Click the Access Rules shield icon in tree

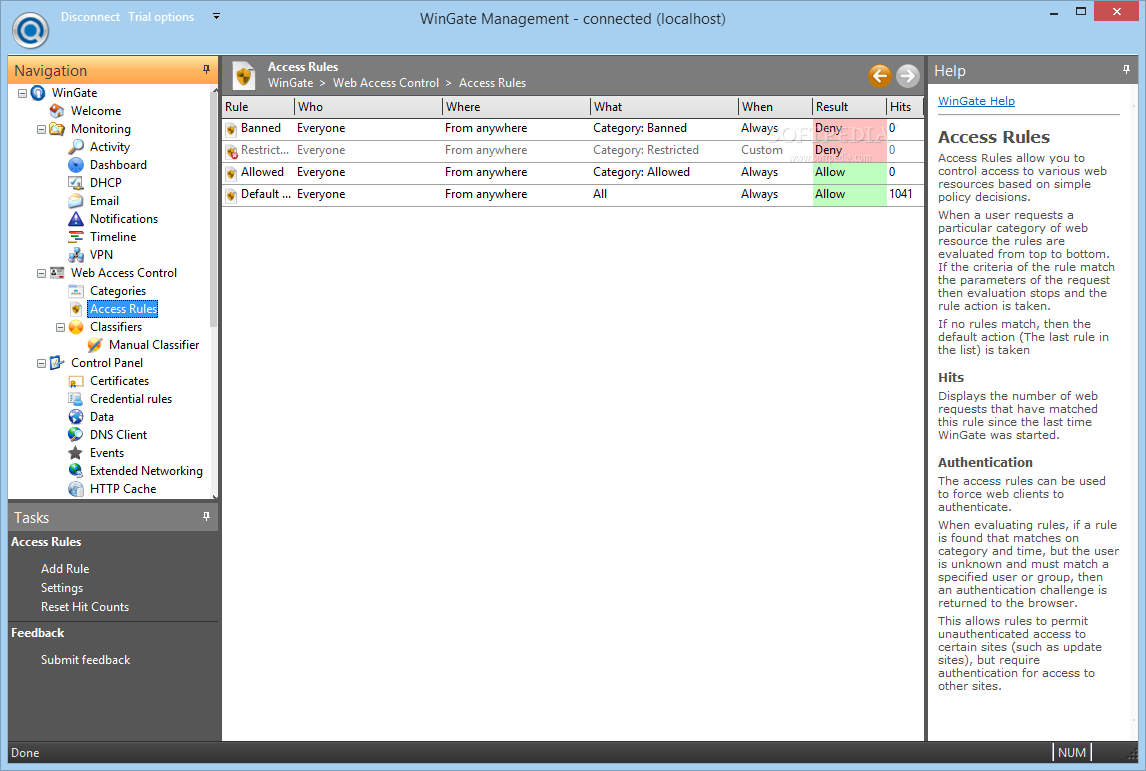(x=76, y=309)
